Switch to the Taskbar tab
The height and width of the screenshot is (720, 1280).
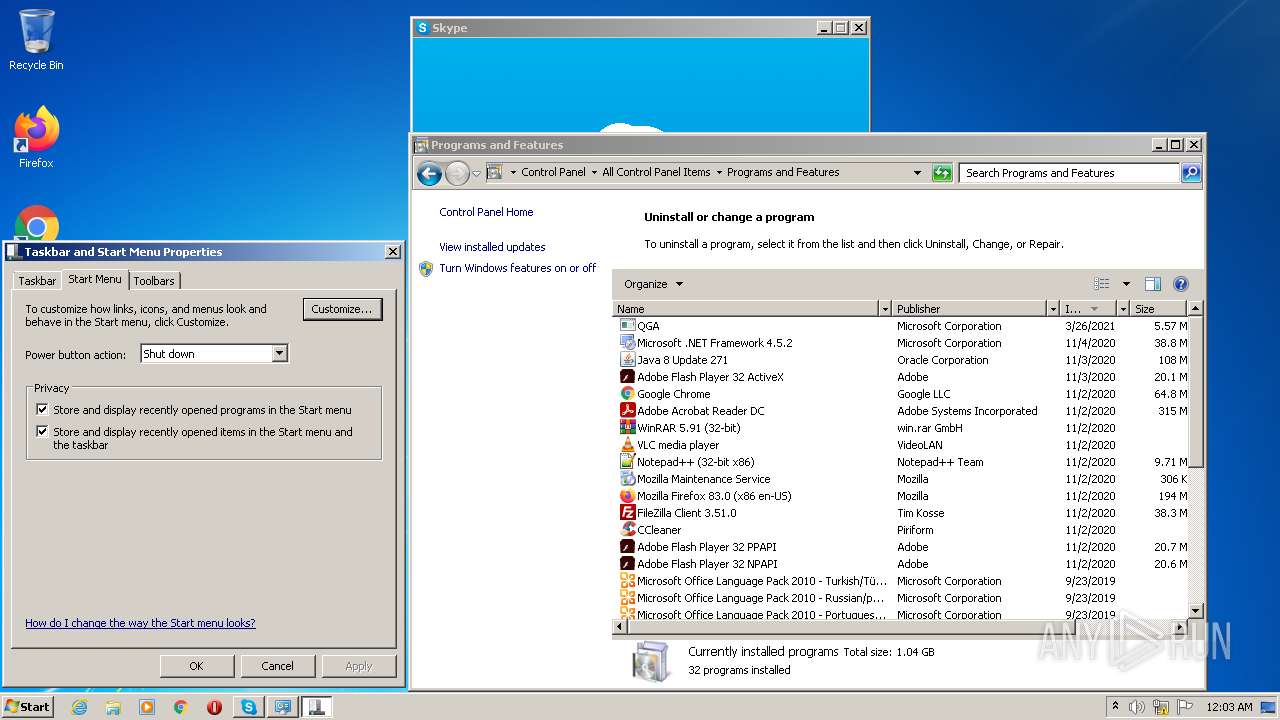(x=37, y=281)
